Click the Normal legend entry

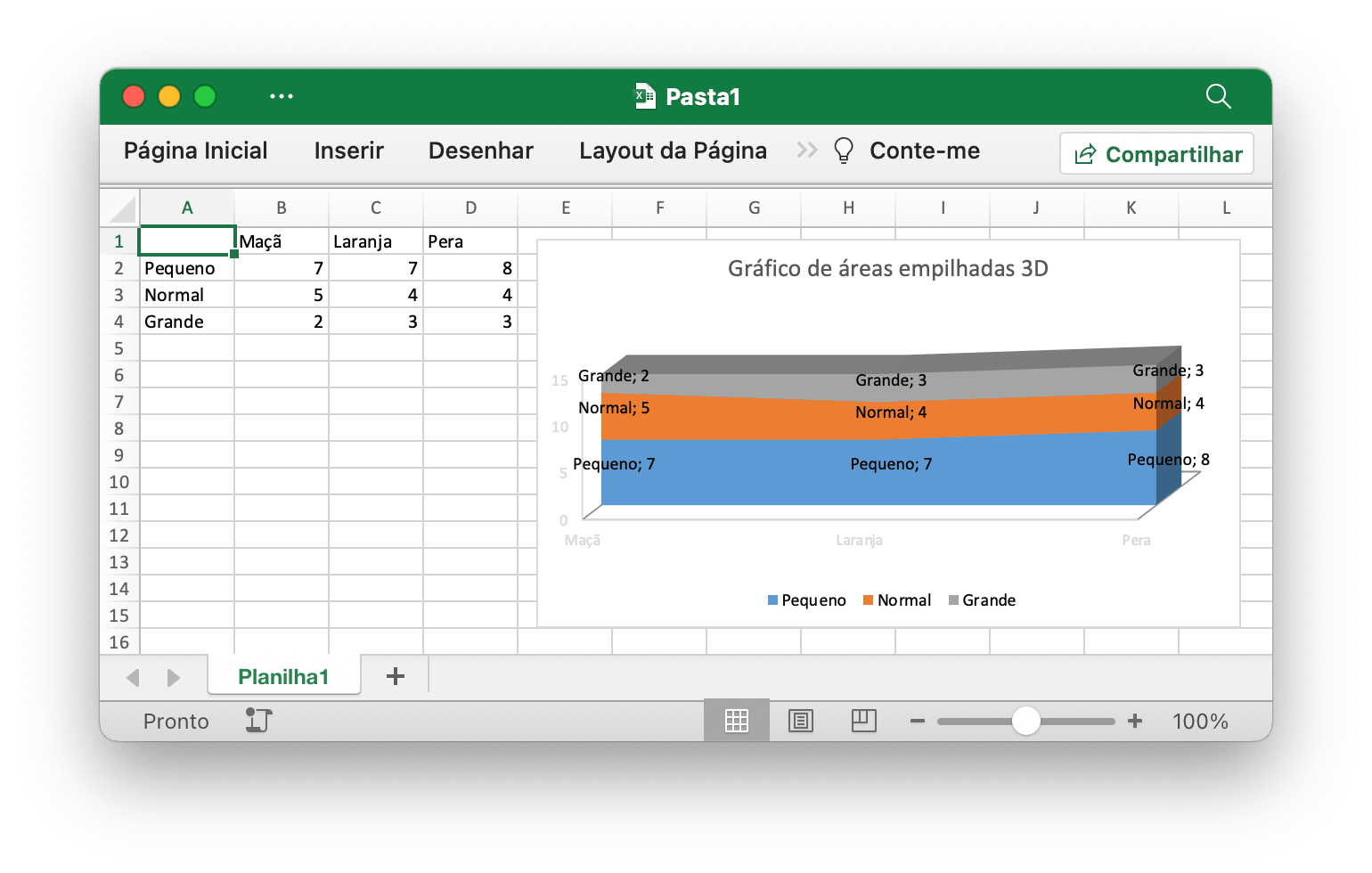896,600
